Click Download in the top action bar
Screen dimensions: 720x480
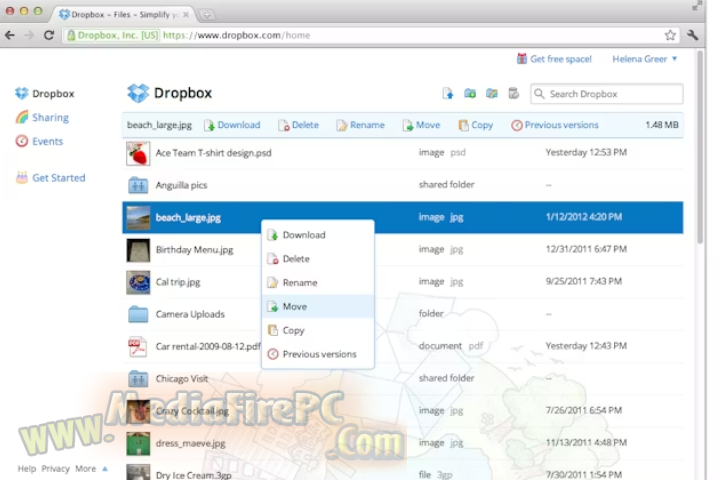click(x=232, y=125)
